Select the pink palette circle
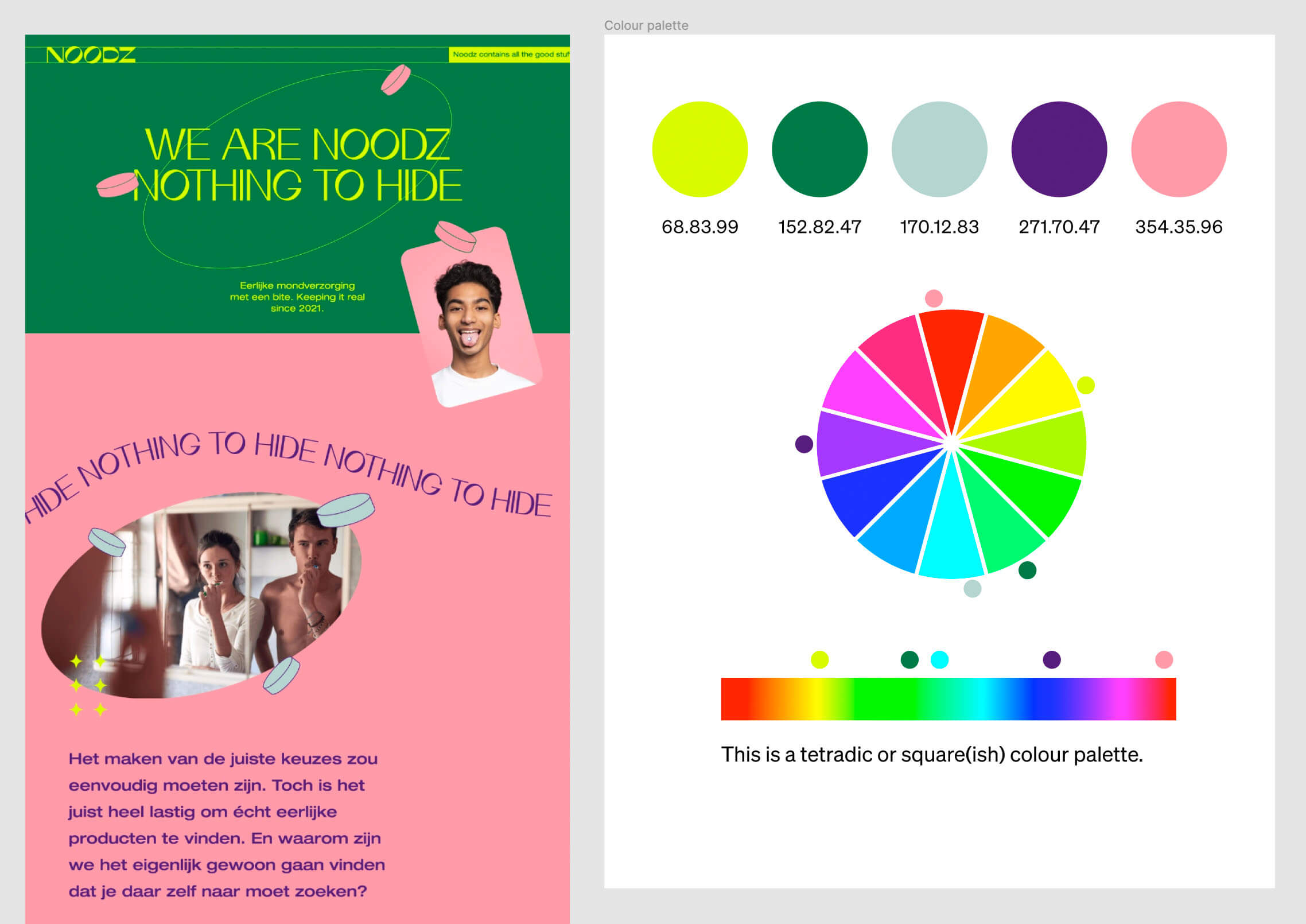The height and width of the screenshot is (924, 1306). click(1179, 149)
